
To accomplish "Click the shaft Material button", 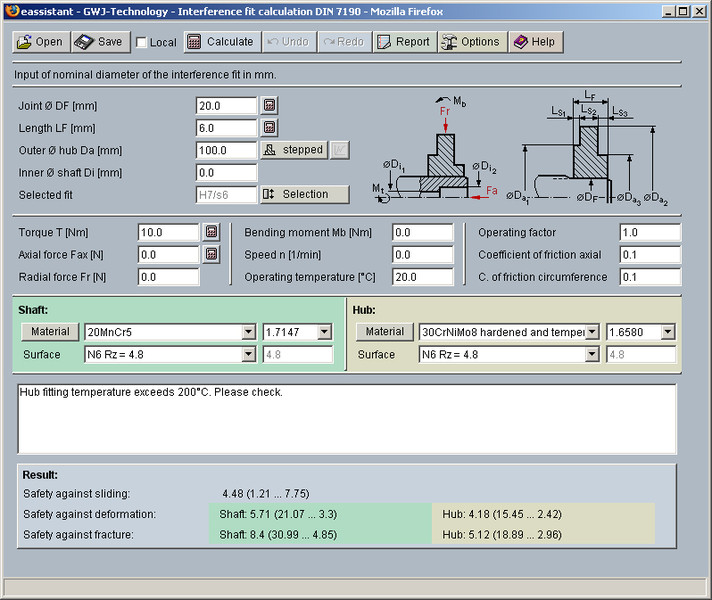I will [x=48, y=332].
